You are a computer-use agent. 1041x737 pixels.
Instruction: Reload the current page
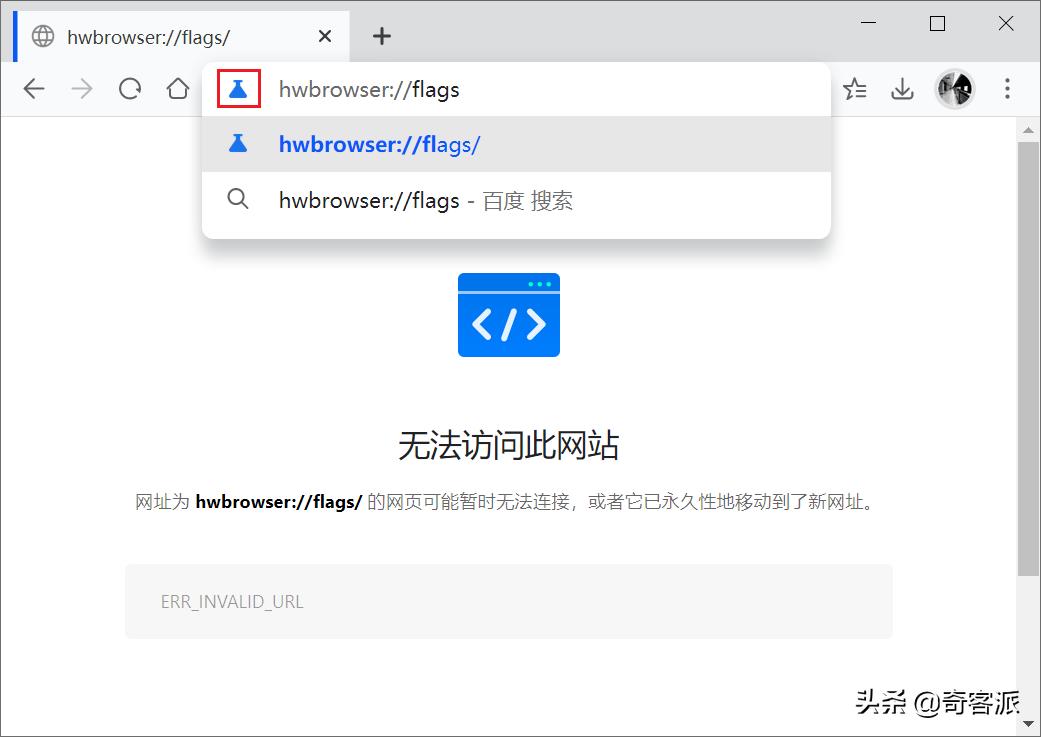tap(129, 89)
